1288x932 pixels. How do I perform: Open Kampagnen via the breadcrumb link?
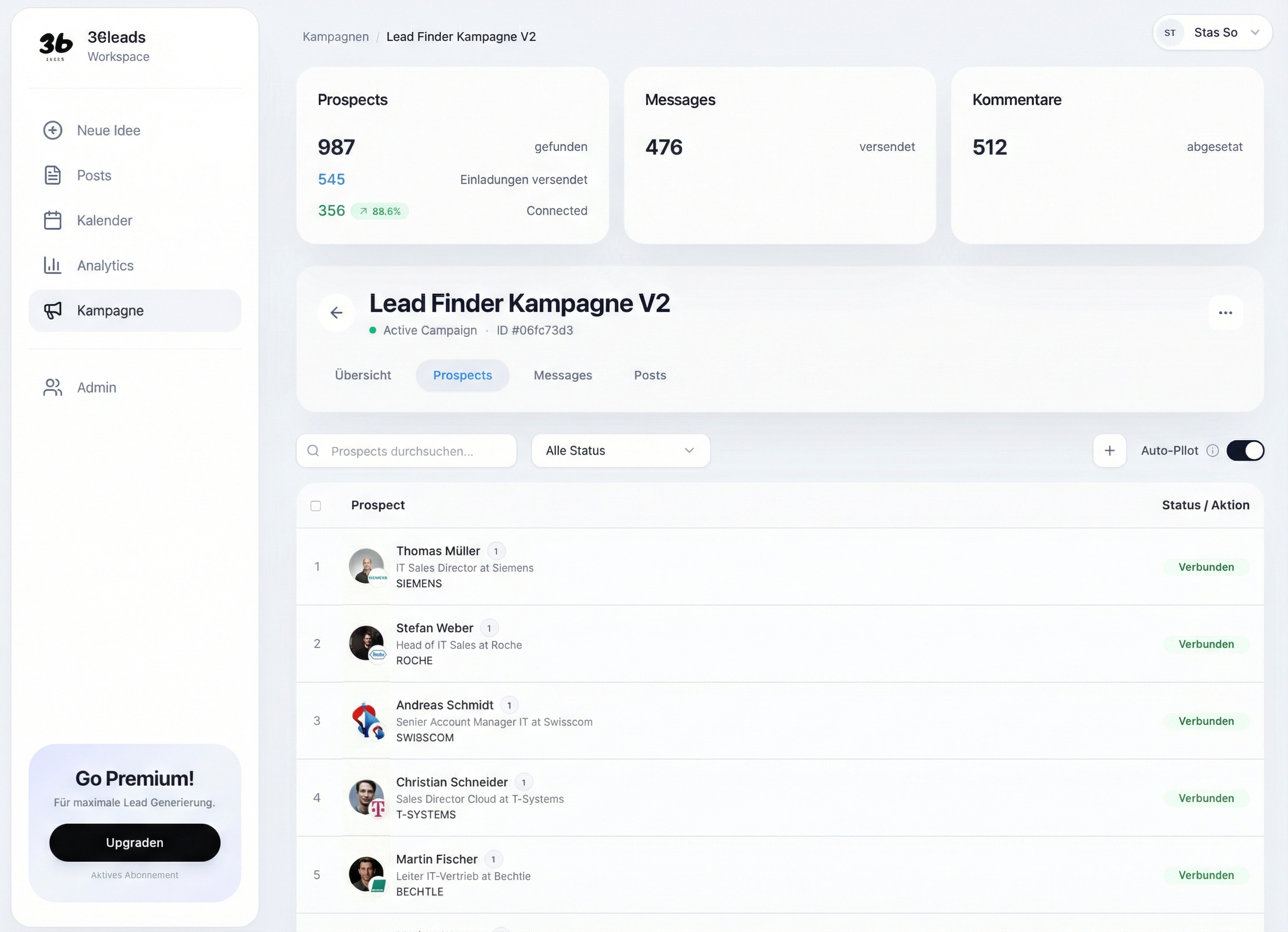coord(335,37)
